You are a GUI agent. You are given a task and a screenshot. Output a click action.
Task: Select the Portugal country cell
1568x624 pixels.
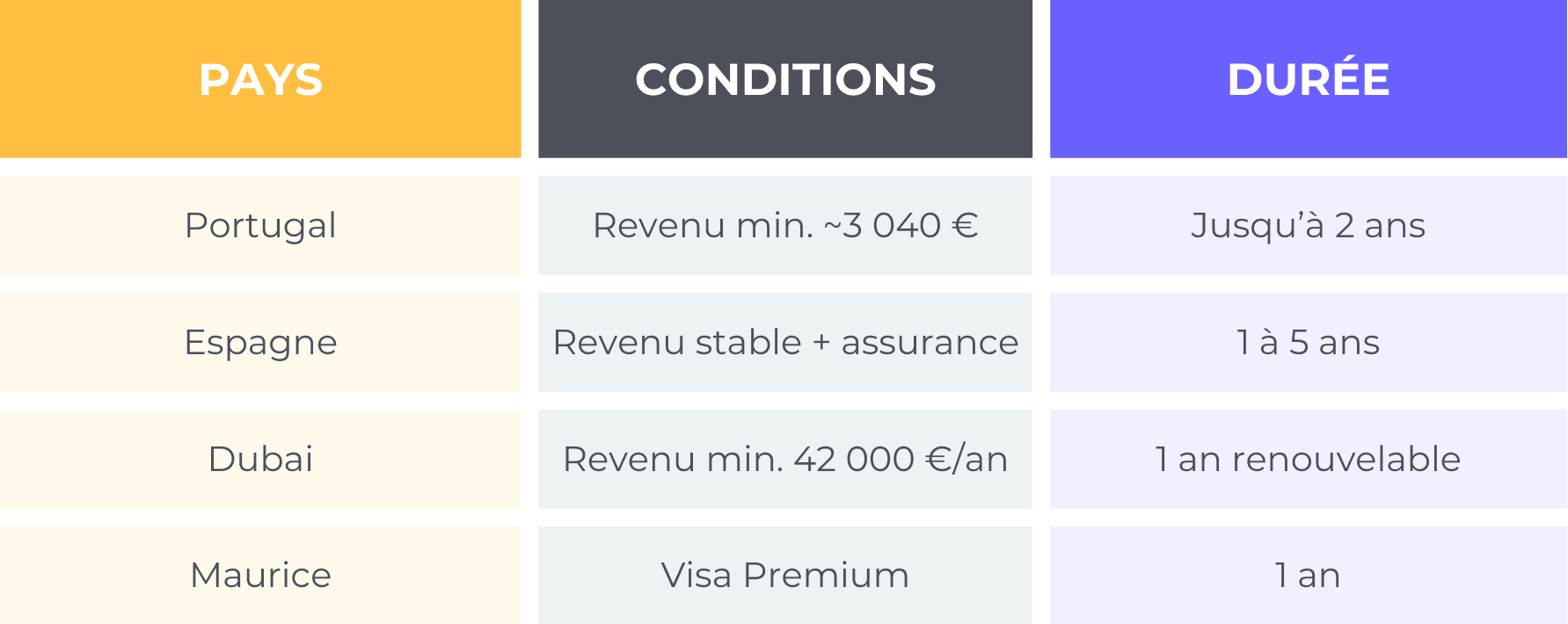tap(260, 225)
